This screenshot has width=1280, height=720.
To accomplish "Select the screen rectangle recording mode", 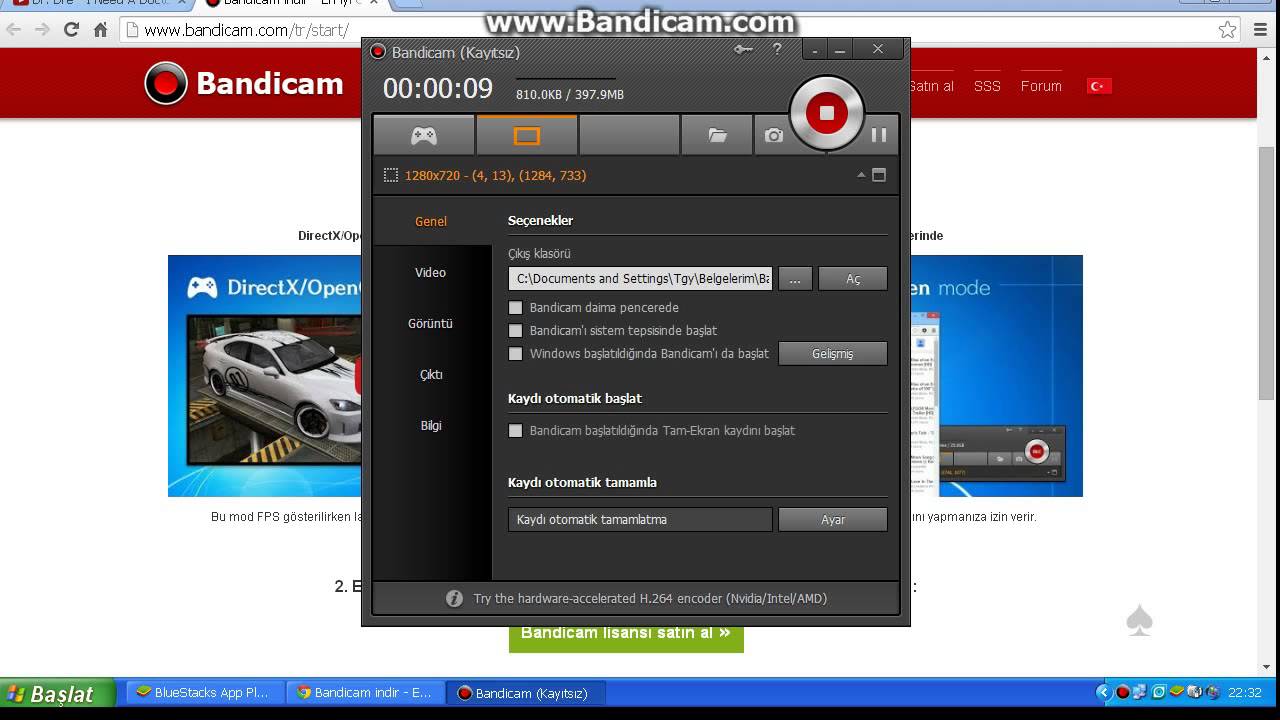I will pos(527,135).
